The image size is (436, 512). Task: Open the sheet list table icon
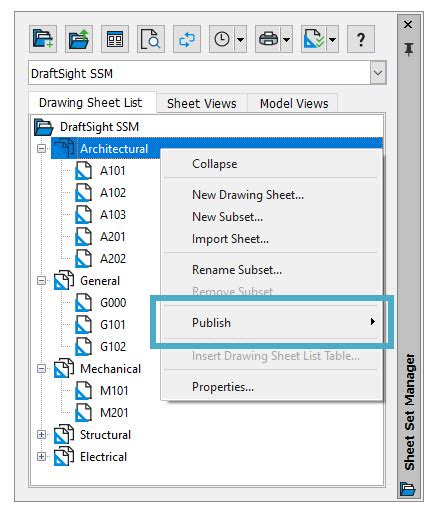(115, 39)
